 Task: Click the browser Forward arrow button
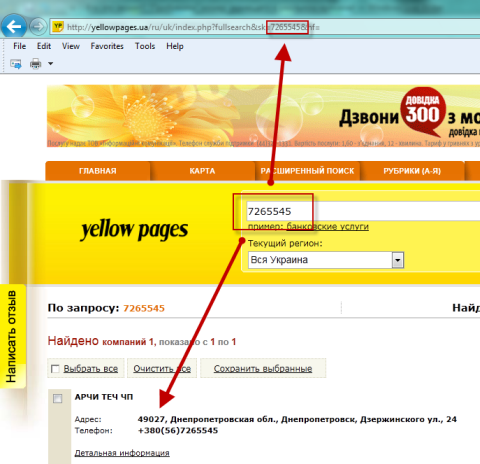pos(38,26)
